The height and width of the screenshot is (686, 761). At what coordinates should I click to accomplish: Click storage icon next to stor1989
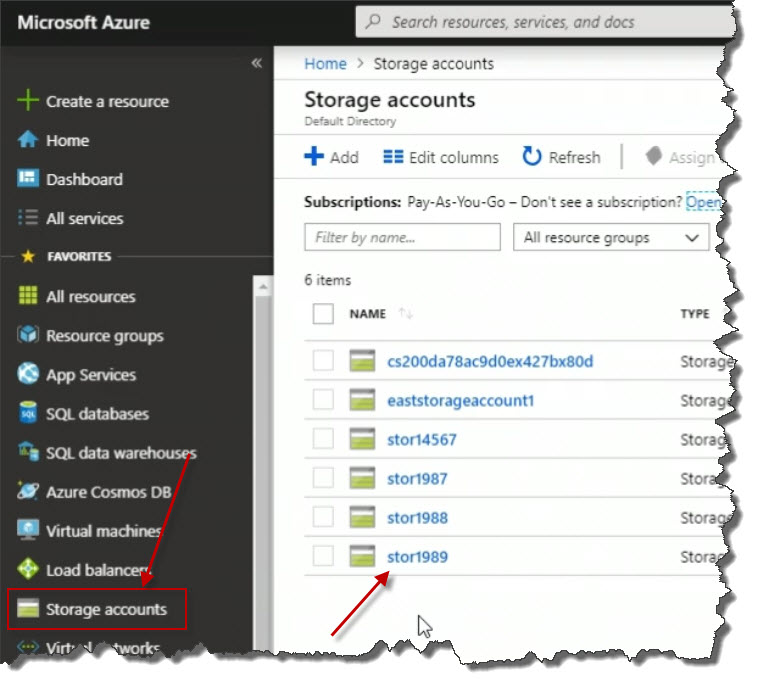click(362, 556)
